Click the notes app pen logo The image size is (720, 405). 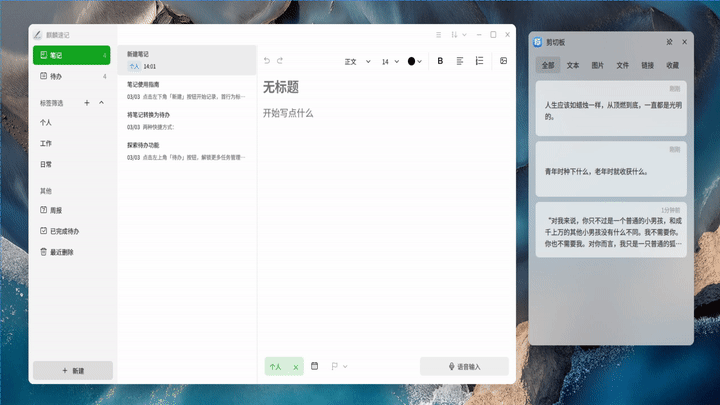click(38, 35)
